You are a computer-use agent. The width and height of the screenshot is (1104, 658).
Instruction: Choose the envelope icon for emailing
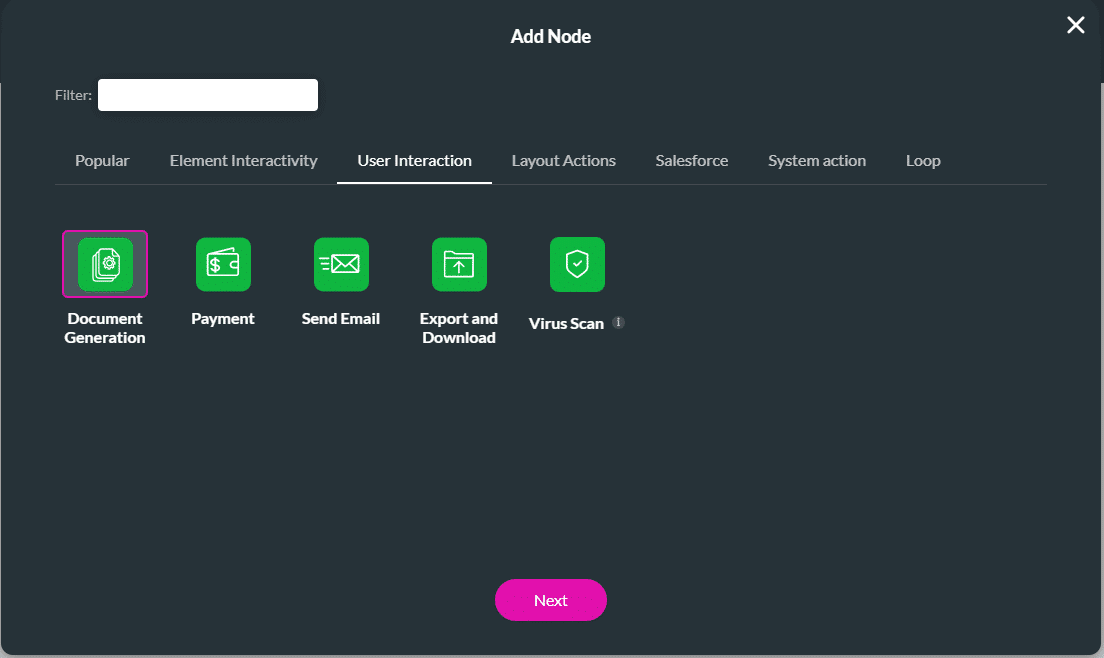(x=341, y=264)
